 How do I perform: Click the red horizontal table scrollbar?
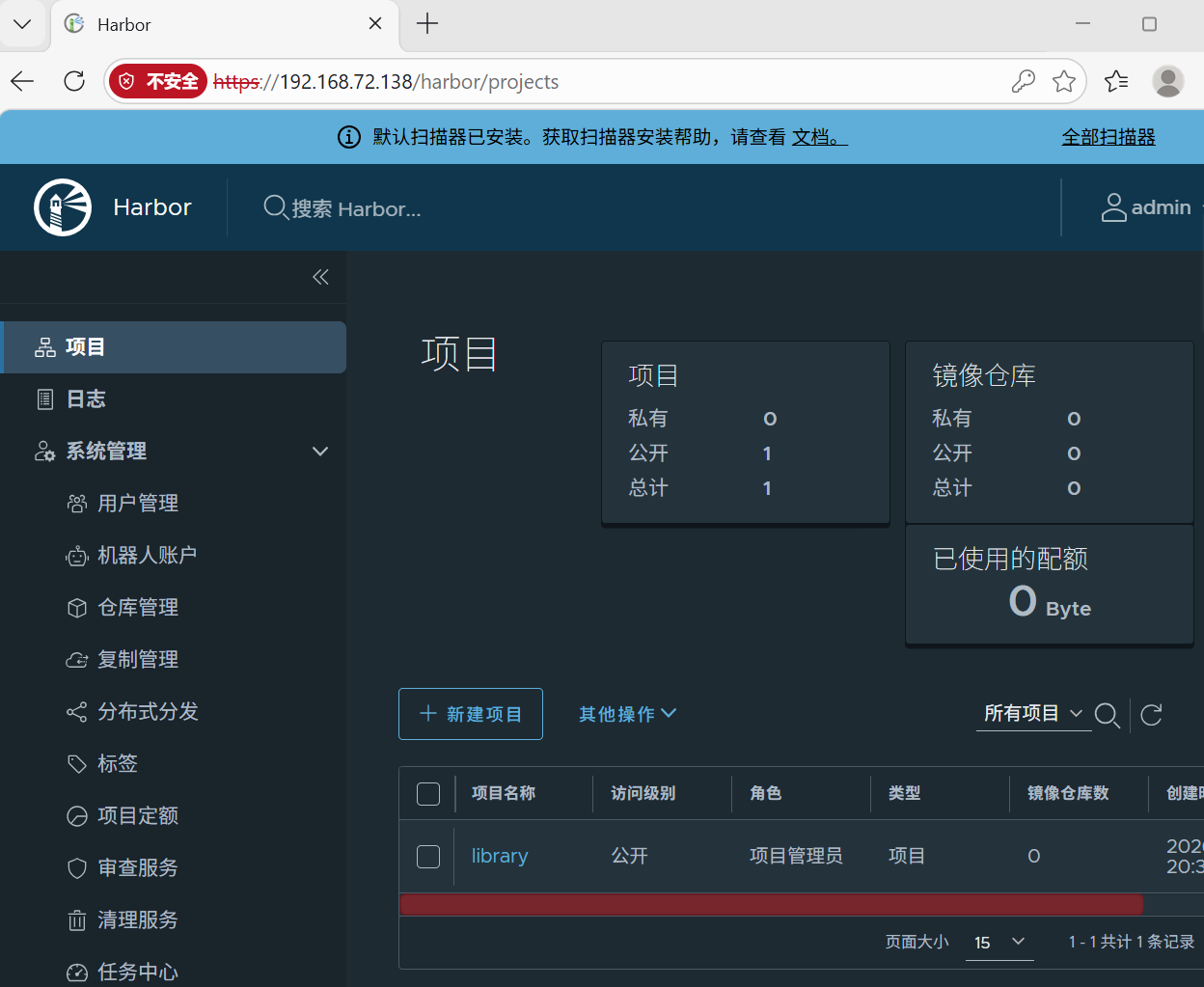[x=771, y=904]
